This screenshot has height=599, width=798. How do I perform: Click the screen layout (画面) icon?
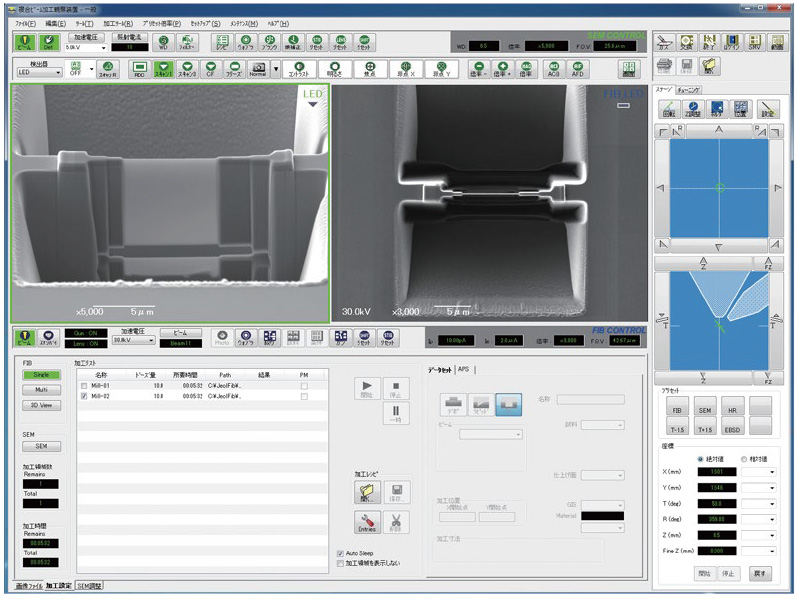[629, 69]
